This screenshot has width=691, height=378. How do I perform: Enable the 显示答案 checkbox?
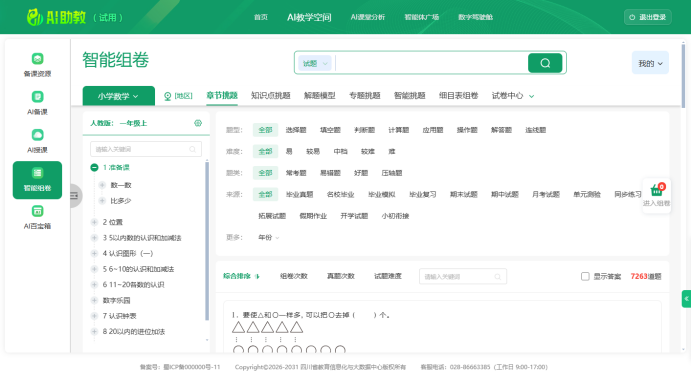coord(585,276)
